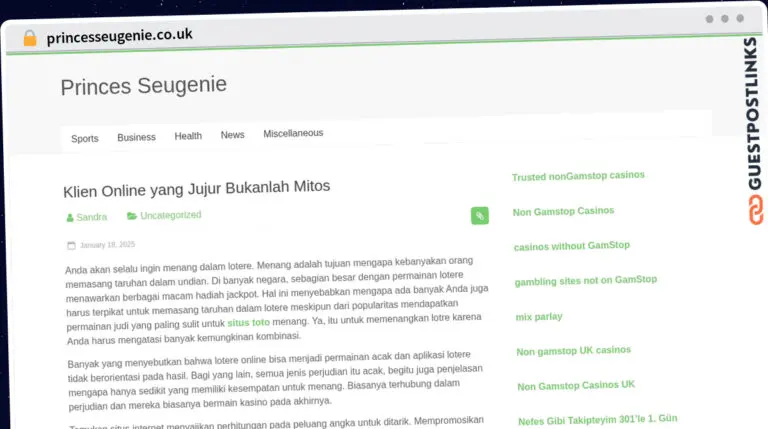Viewport: 768px width, 429px height.
Task: Click the author user icon beside Sandra
Action: (x=70, y=217)
